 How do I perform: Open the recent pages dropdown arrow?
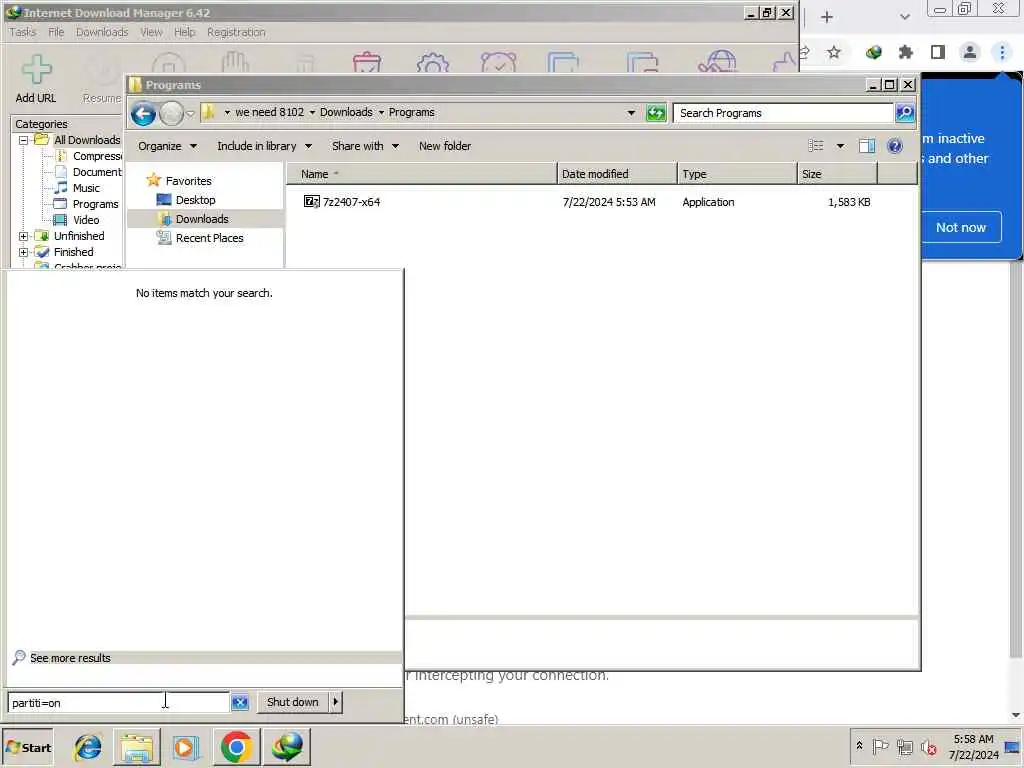(190, 114)
